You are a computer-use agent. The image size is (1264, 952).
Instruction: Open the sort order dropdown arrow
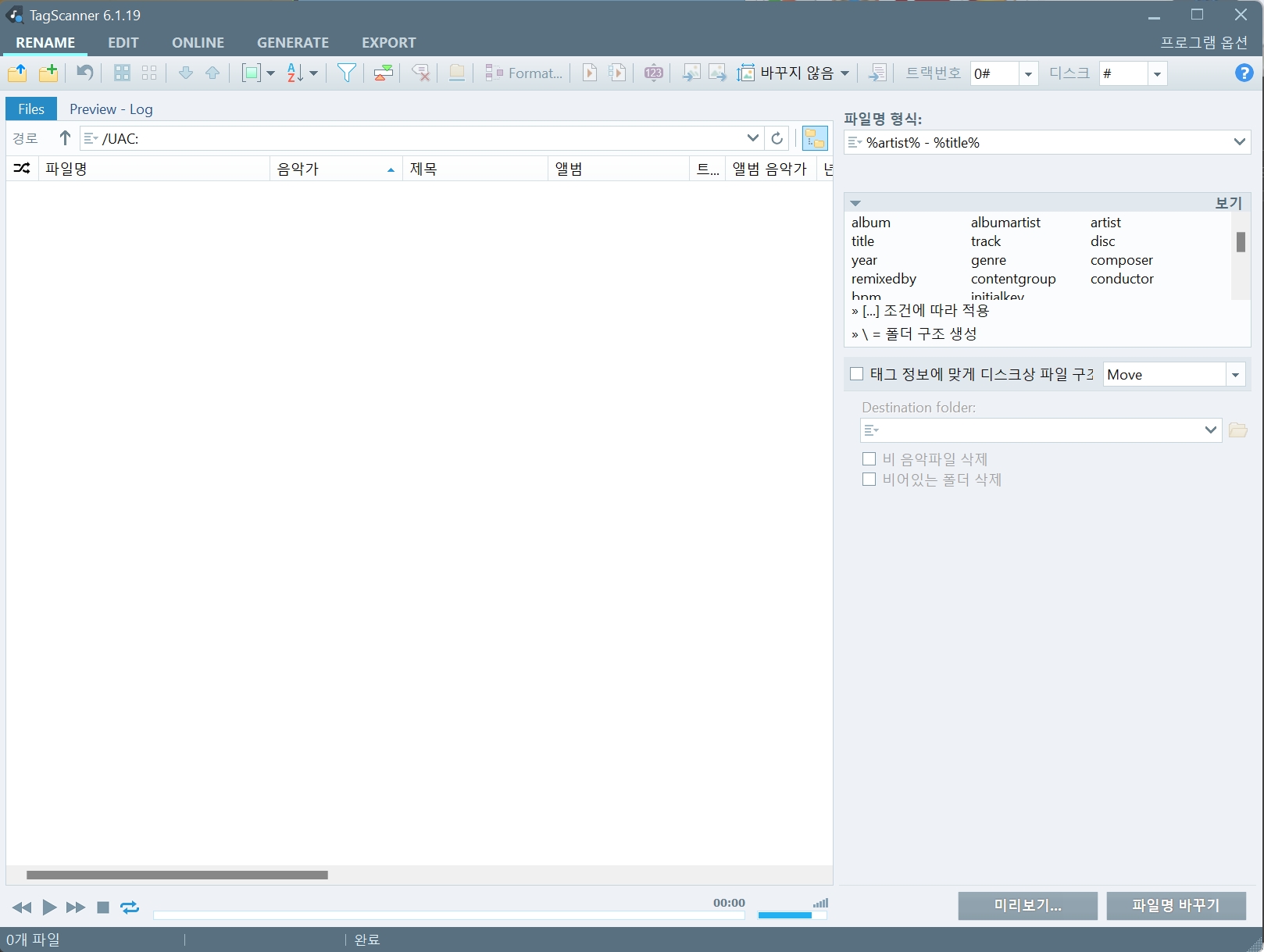pyautogui.click(x=313, y=73)
